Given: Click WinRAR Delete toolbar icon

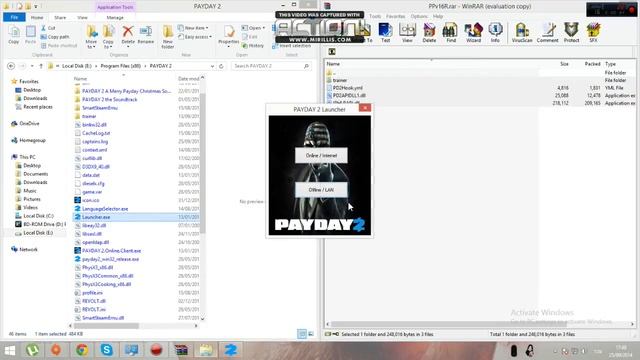Looking at the screenshot, I should [x=429, y=33].
